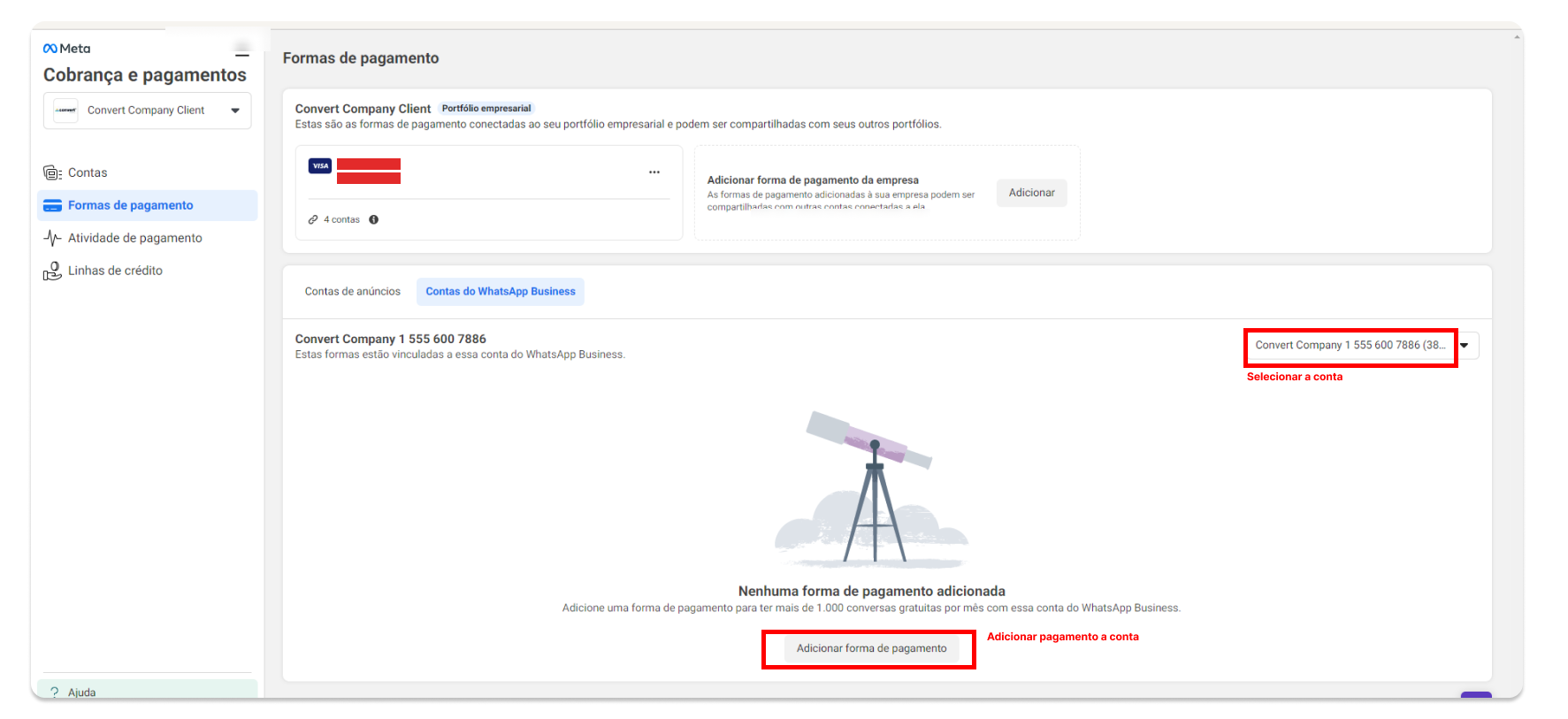The image size is (1568, 719).
Task: View the 4 contas linked accounts
Action: click(341, 219)
